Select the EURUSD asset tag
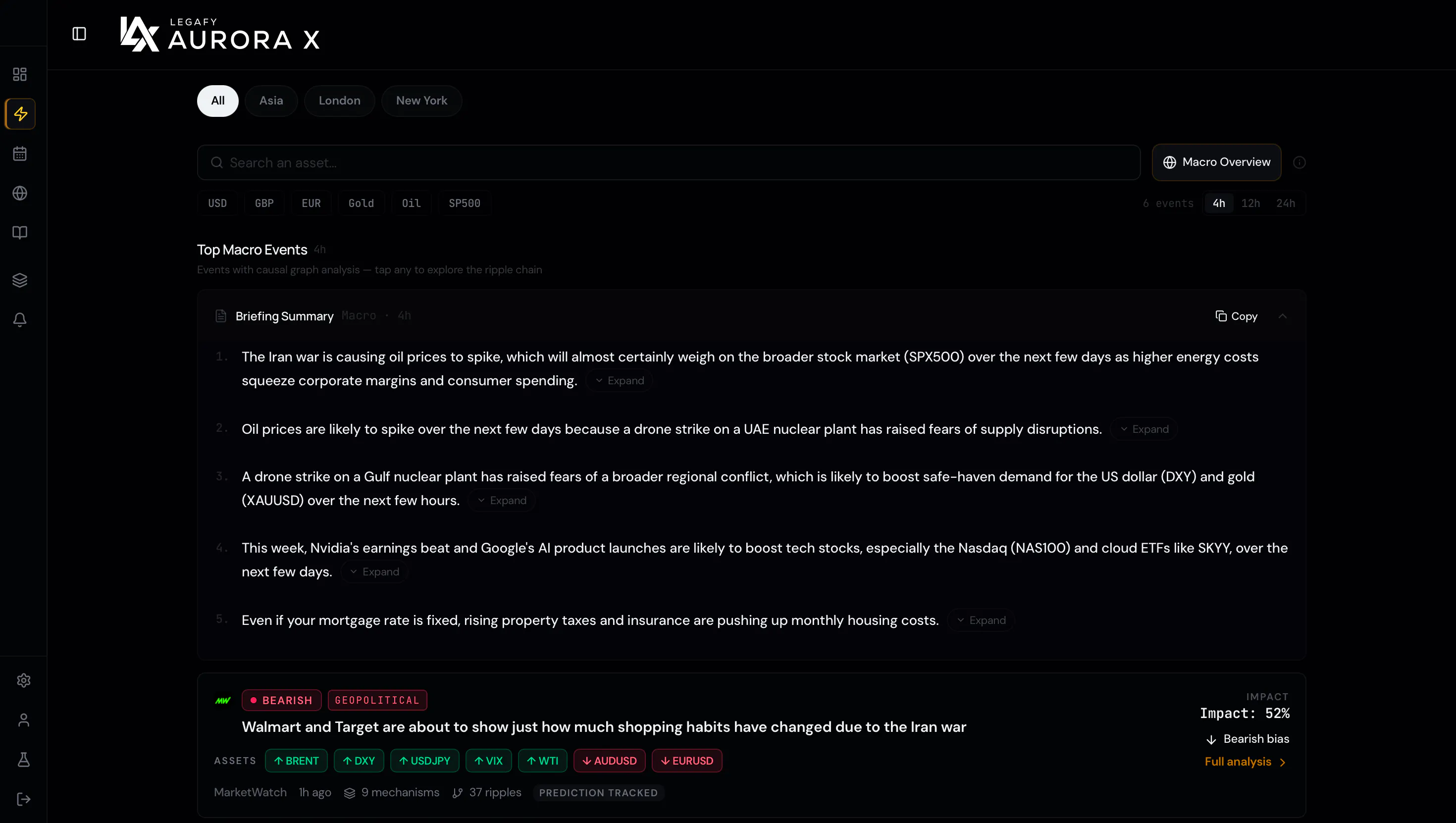The height and width of the screenshot is (823, 1456). tap(687, 761)
